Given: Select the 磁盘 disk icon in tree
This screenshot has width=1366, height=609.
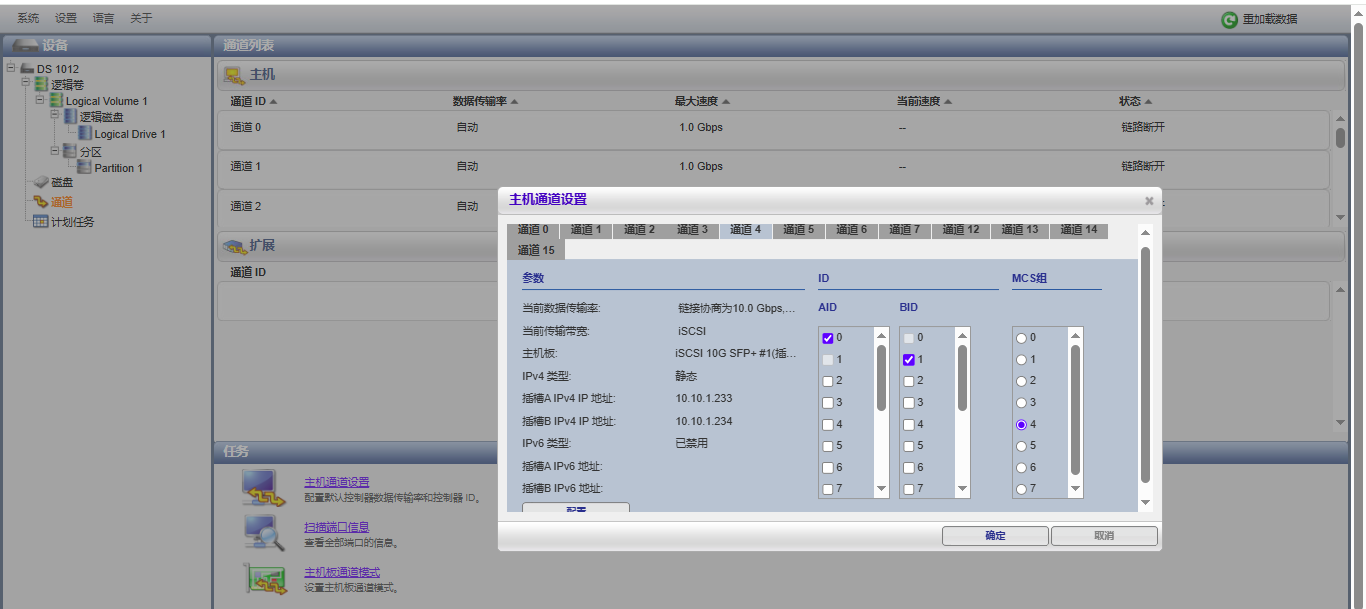Looking at the screenshot, I should 41,182.
